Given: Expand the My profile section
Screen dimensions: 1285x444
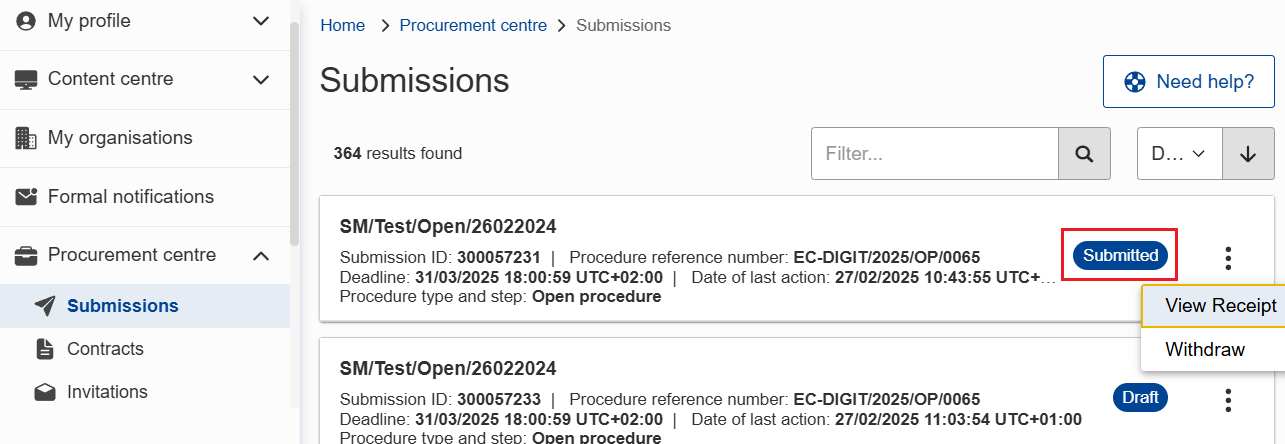Looking at the screenshot, I should [x=261, y=21].
